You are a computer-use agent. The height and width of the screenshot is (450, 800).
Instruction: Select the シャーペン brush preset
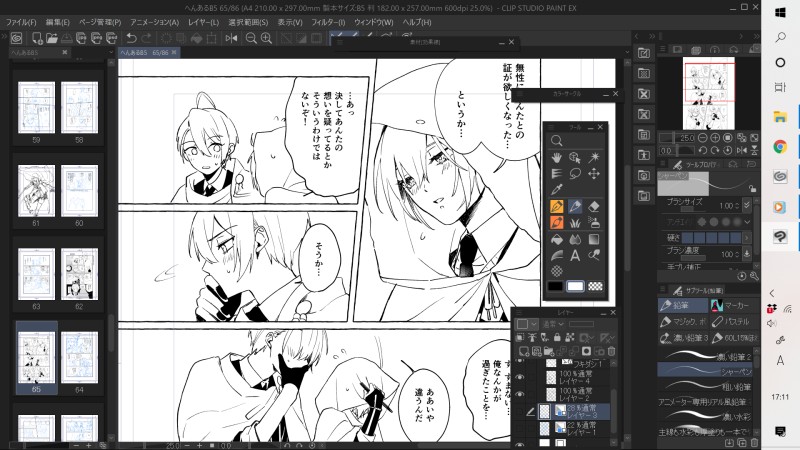point(705,371)
